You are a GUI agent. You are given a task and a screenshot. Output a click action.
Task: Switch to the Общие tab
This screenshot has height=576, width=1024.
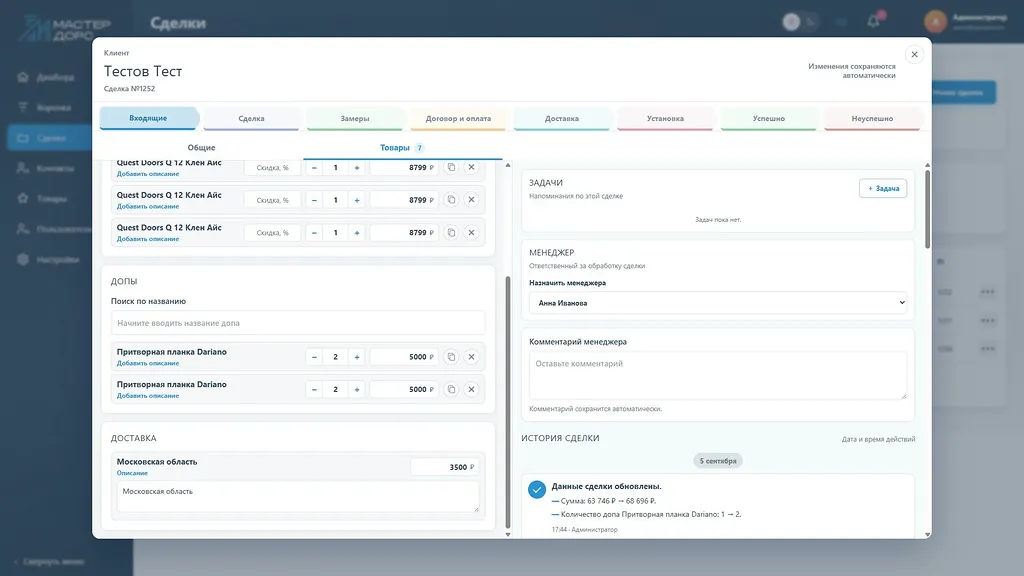[x=201, y=148]
